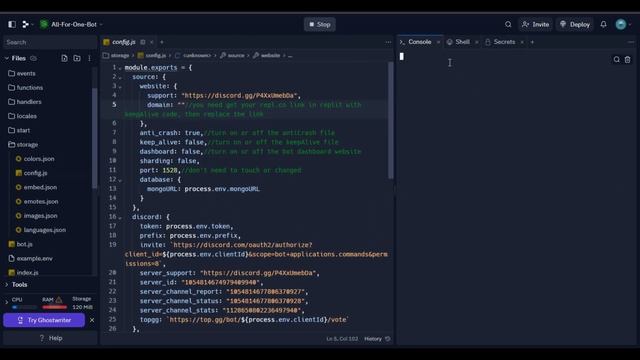
Task: Try Ghostwriter button
Action: point(44,320)
